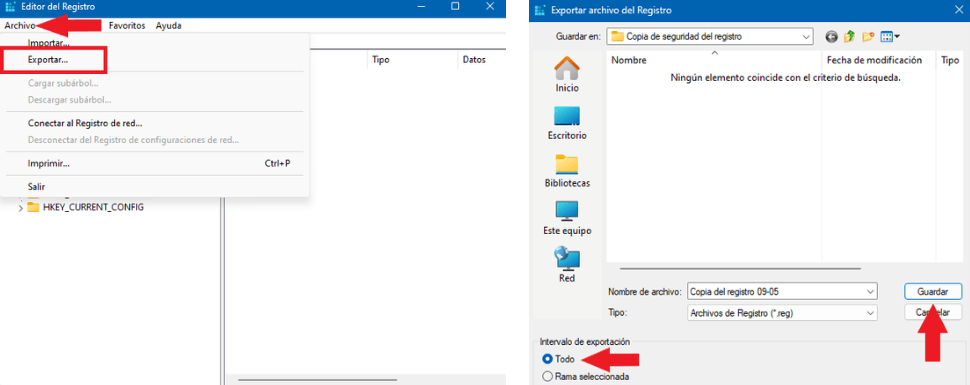Select HKEY_CURRENT_CONFIG folder in tree

(x=93, y=207)
